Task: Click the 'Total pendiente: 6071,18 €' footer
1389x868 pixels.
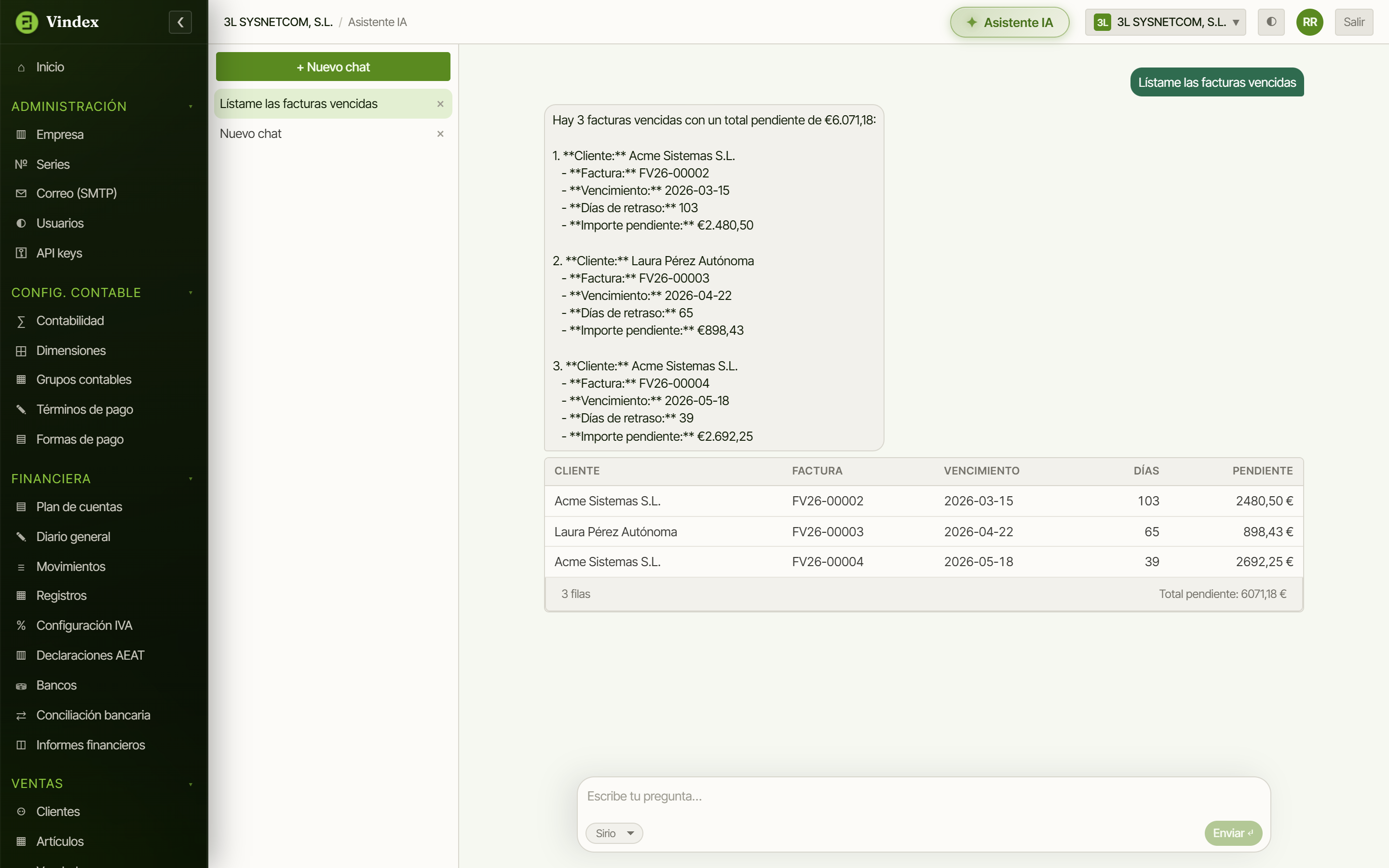Action: pos(1223,594)
